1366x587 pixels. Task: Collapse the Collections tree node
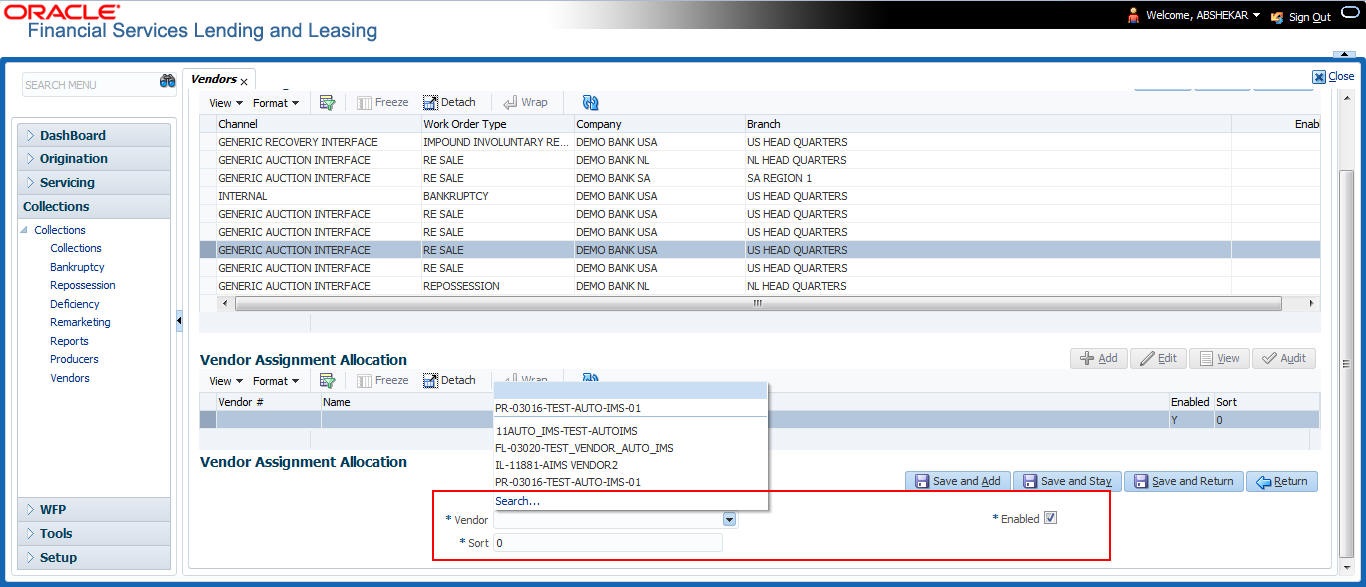pyautogui.click(x=25, y=230)
